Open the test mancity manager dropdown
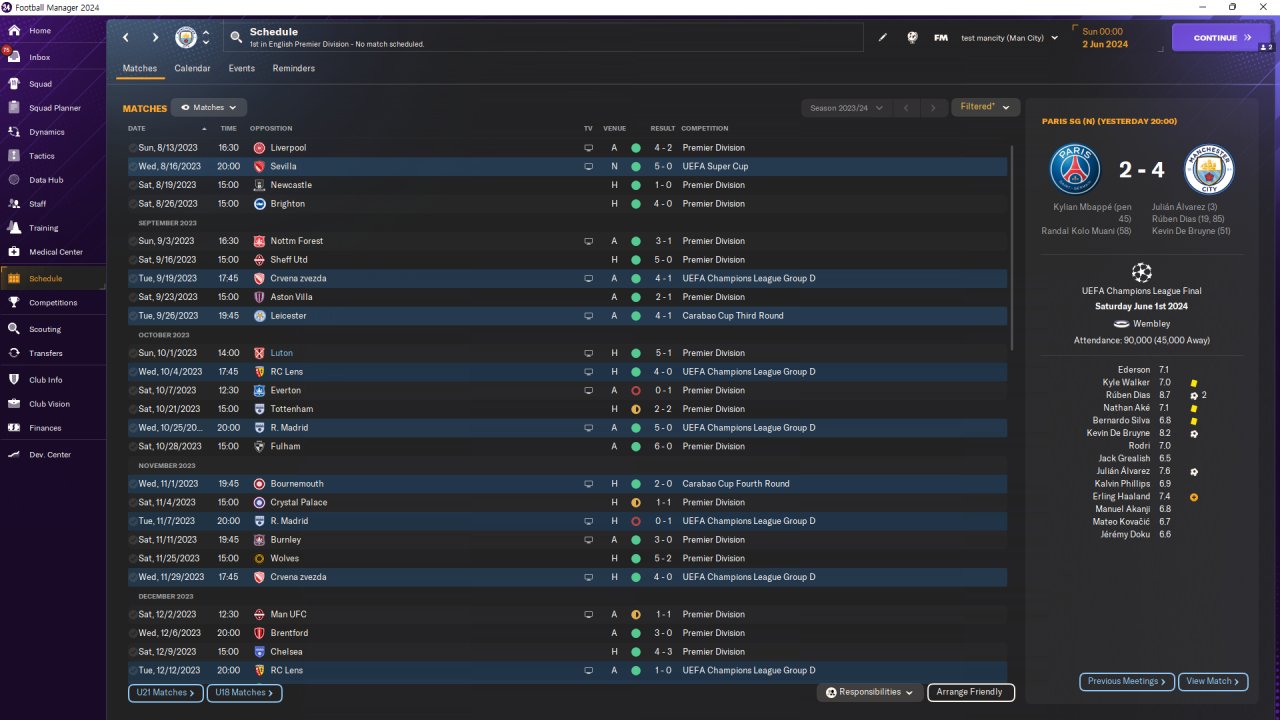This screenshot has height=720, width=1280. pyautogui.click(x=1009, y=38)
